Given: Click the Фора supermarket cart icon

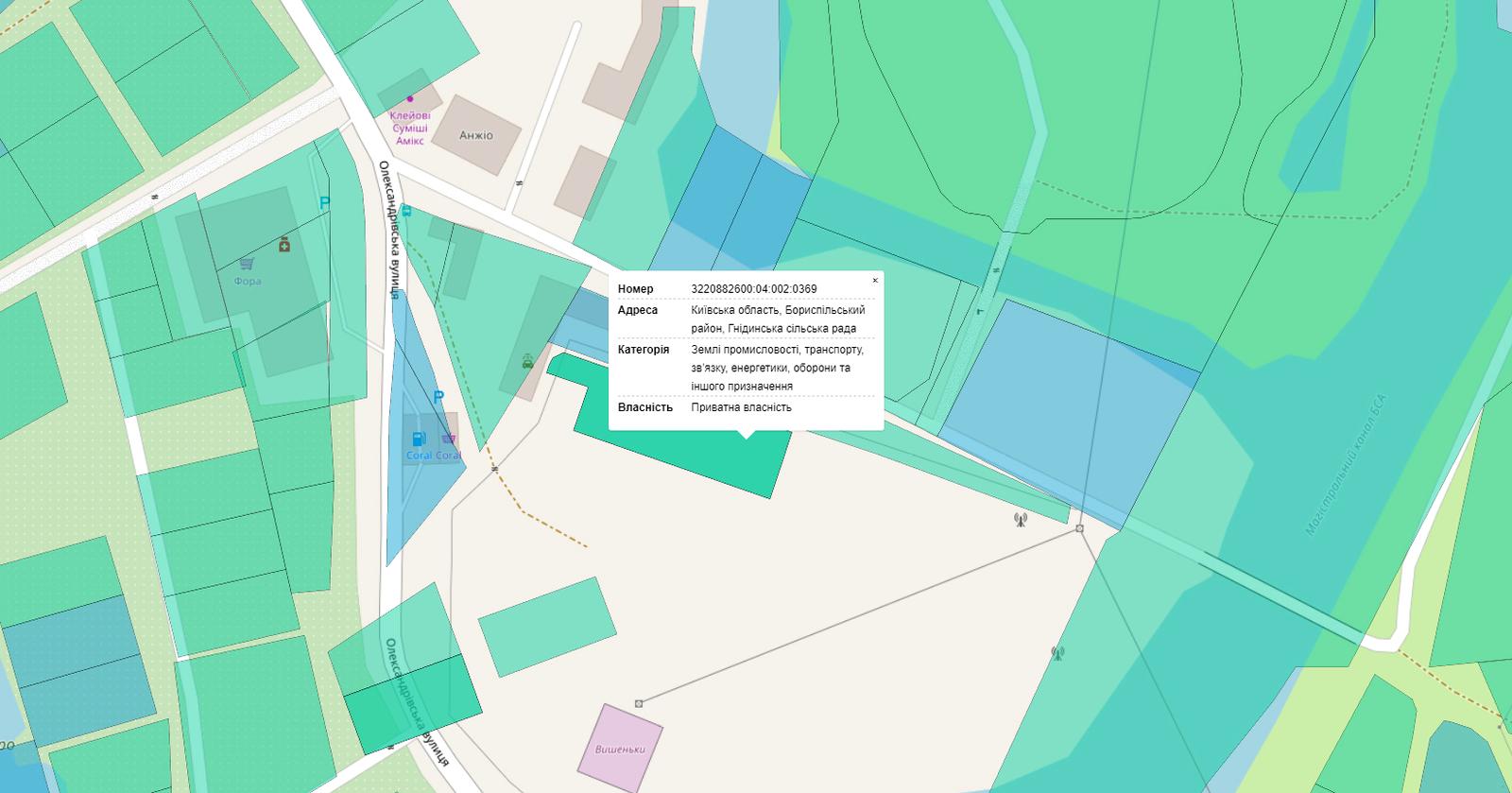Looking at the screenshot, I should click(x=247, y=264).
